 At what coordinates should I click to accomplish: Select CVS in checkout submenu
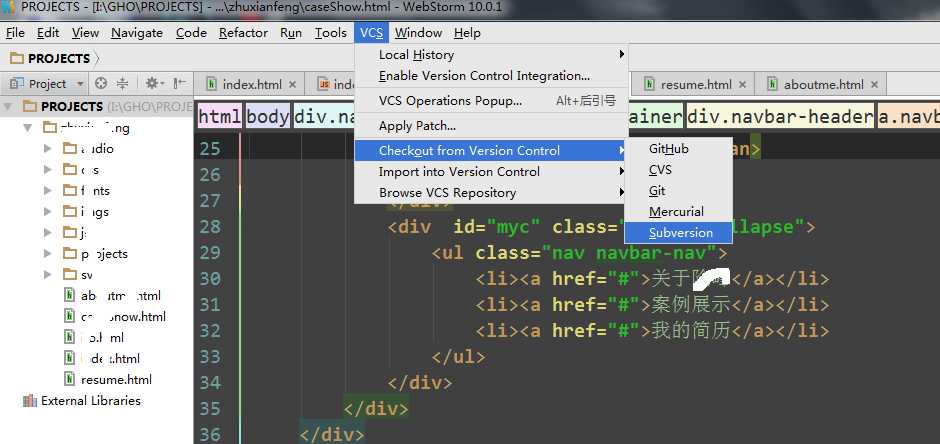pyautogui.click(x=679, y=170)
